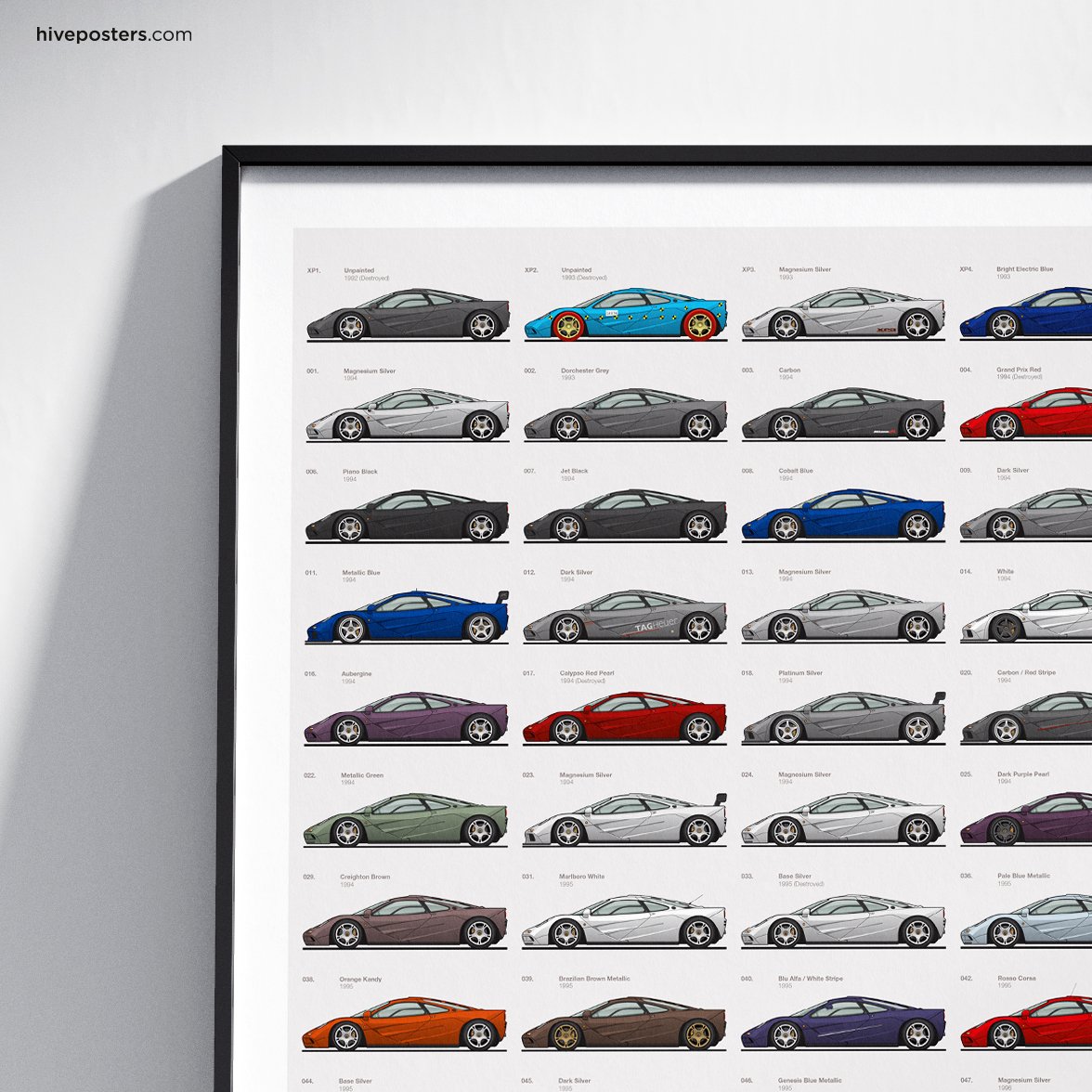Image resolution: width=1092 pixels, height=1092 pixels.
Task: Select the 'Dorchester Grey' label for car 002
Action: point(585,370)
